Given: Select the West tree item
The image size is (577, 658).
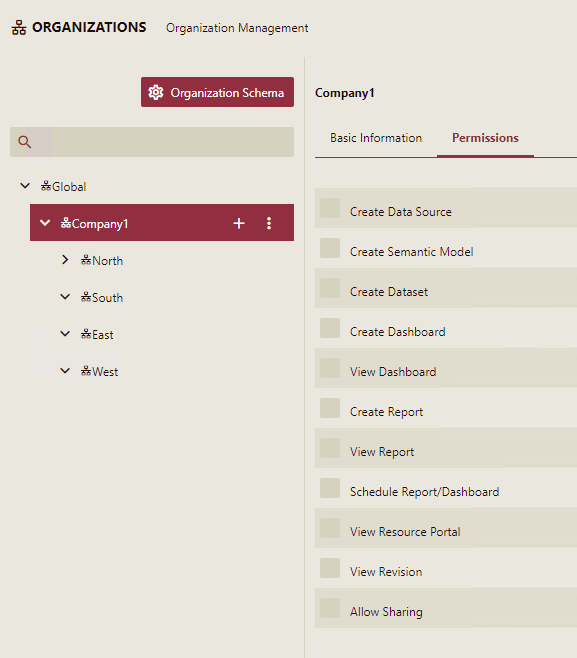Looking at the screenshot, I should point(99,371).
